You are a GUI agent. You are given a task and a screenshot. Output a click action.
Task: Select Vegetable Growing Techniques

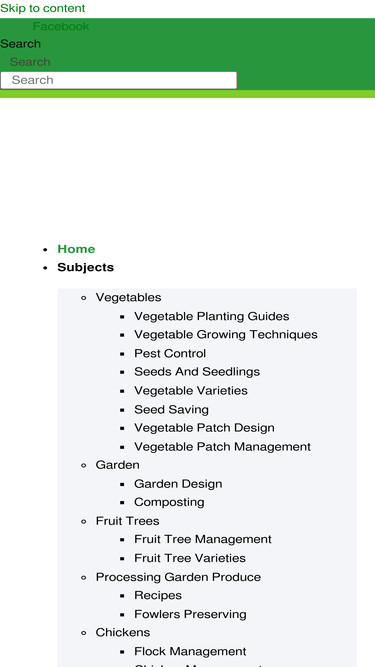pyautogui.click(x=226, y=335)
